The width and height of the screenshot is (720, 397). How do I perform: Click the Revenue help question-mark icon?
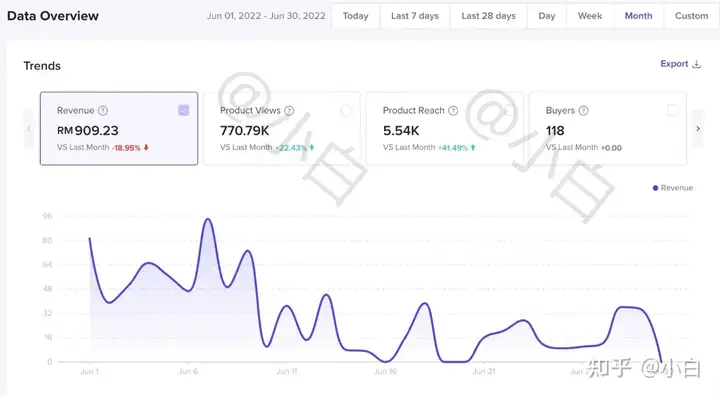pos(103,111)
